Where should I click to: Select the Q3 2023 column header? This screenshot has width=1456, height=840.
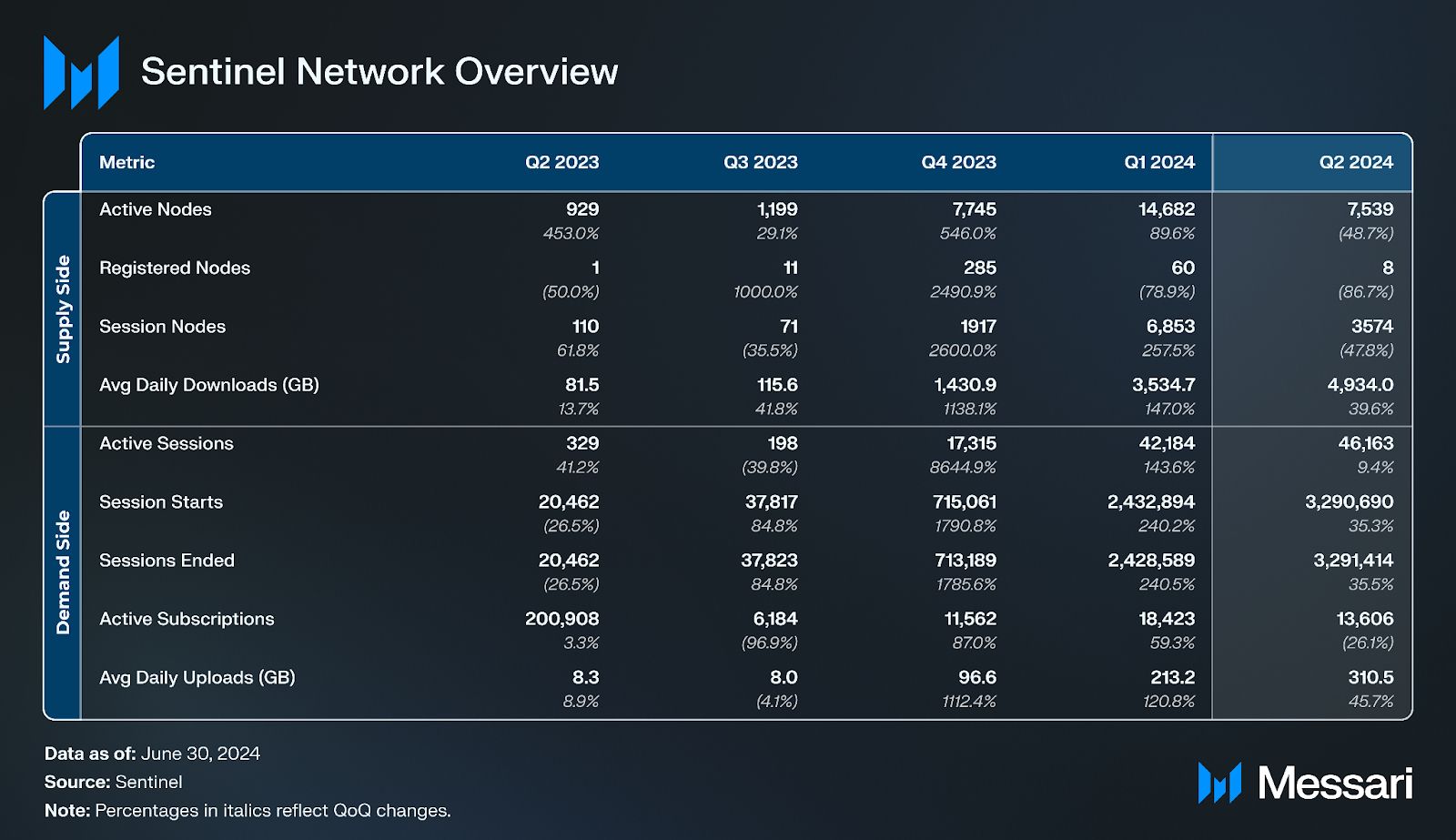coord(761,162)
